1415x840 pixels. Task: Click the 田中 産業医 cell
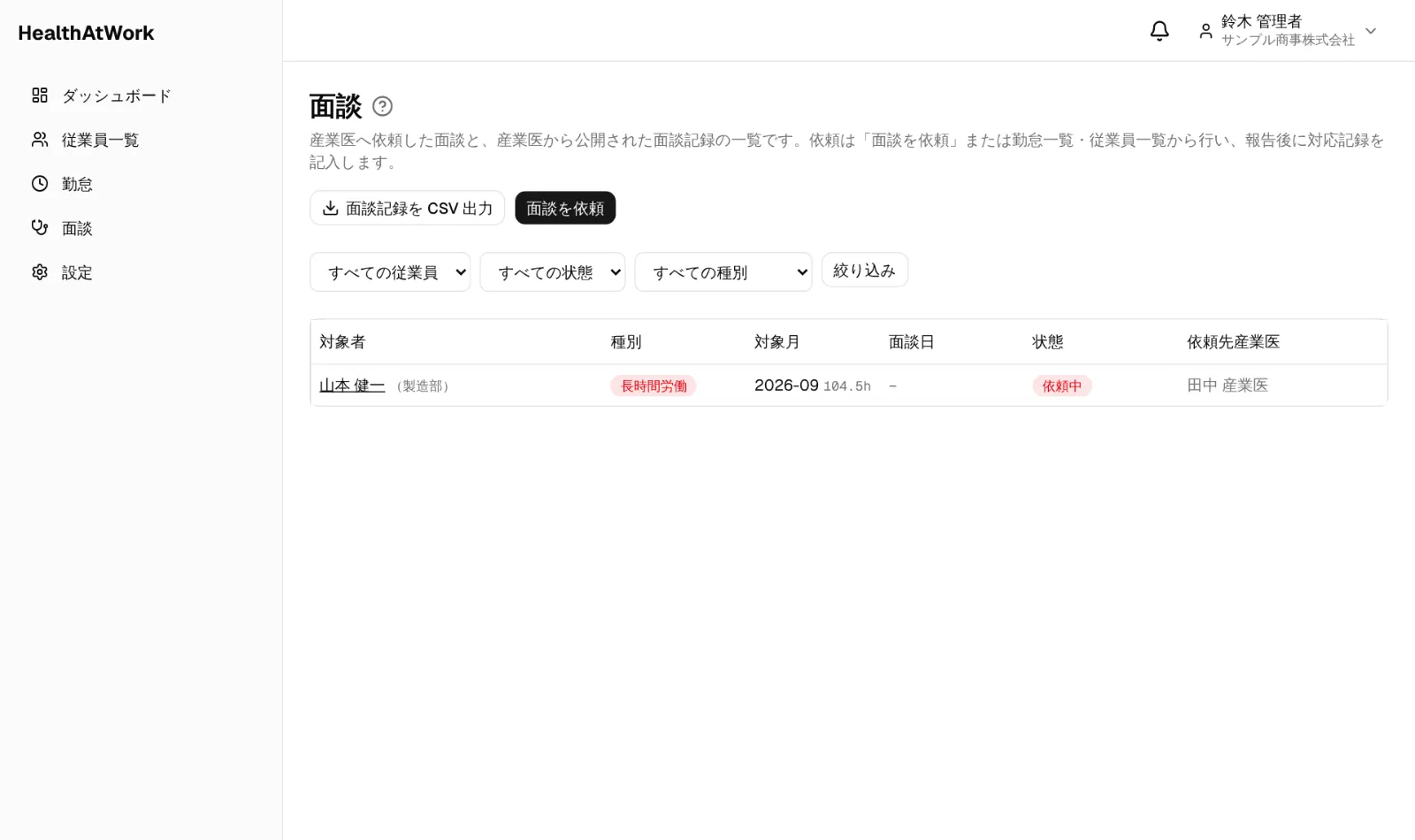pyautogui.click(x=1228, y=386)
